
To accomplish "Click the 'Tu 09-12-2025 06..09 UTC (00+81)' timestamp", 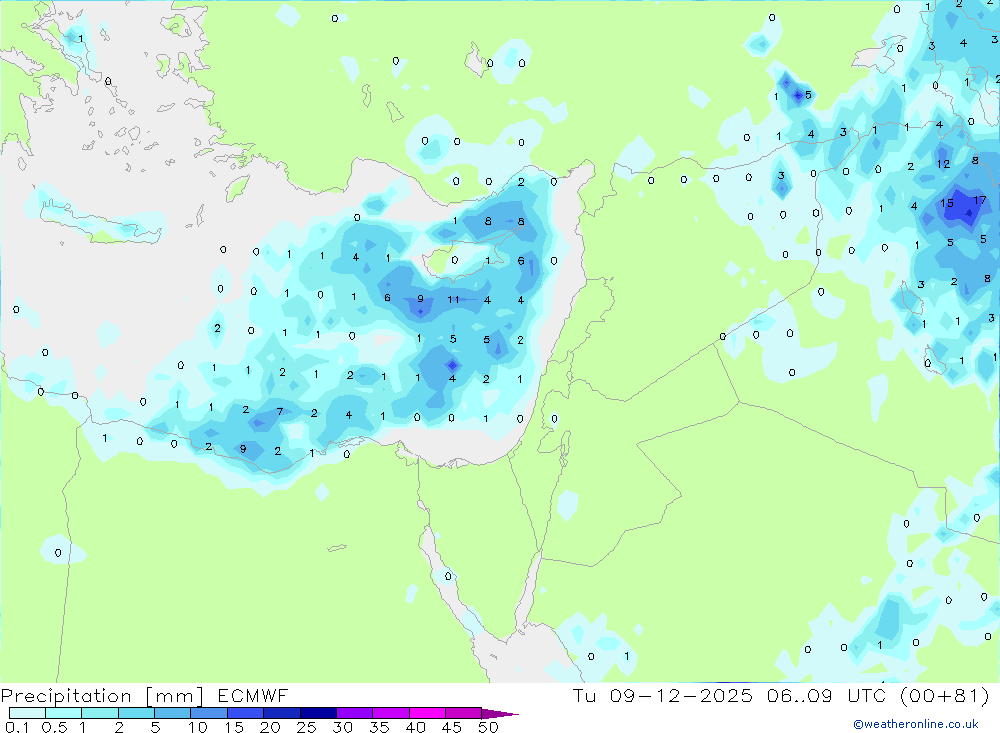I will [x=781, y=695].
